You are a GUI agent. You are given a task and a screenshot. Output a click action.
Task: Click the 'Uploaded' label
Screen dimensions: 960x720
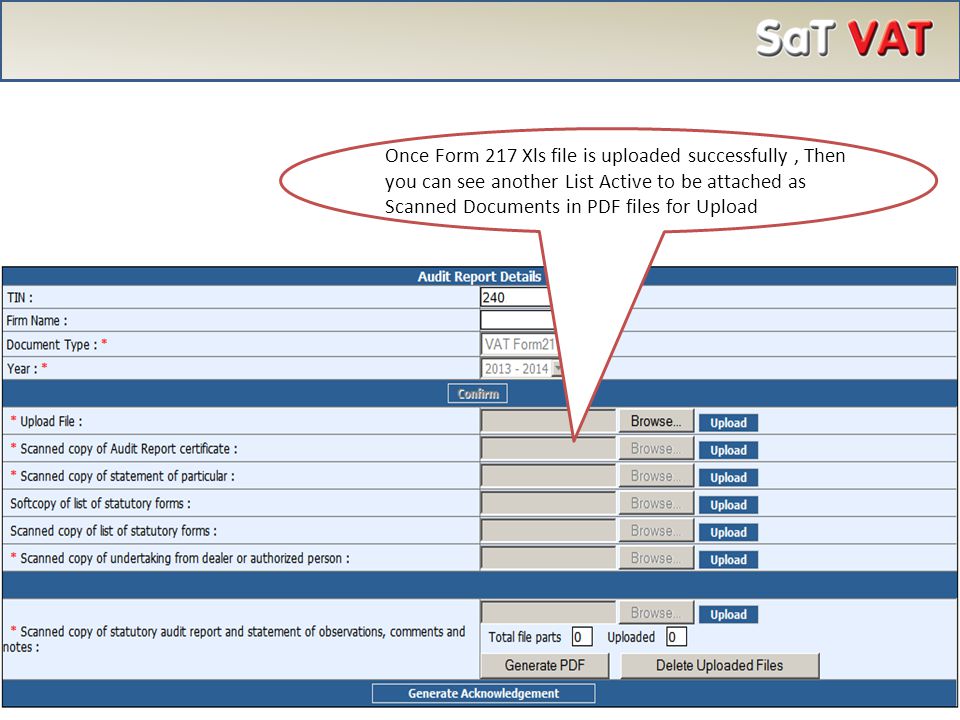(631, 637)
